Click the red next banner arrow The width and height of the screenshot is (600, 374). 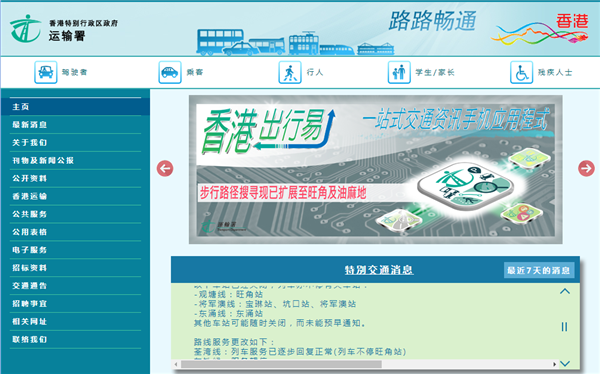[x=586, y=168]
